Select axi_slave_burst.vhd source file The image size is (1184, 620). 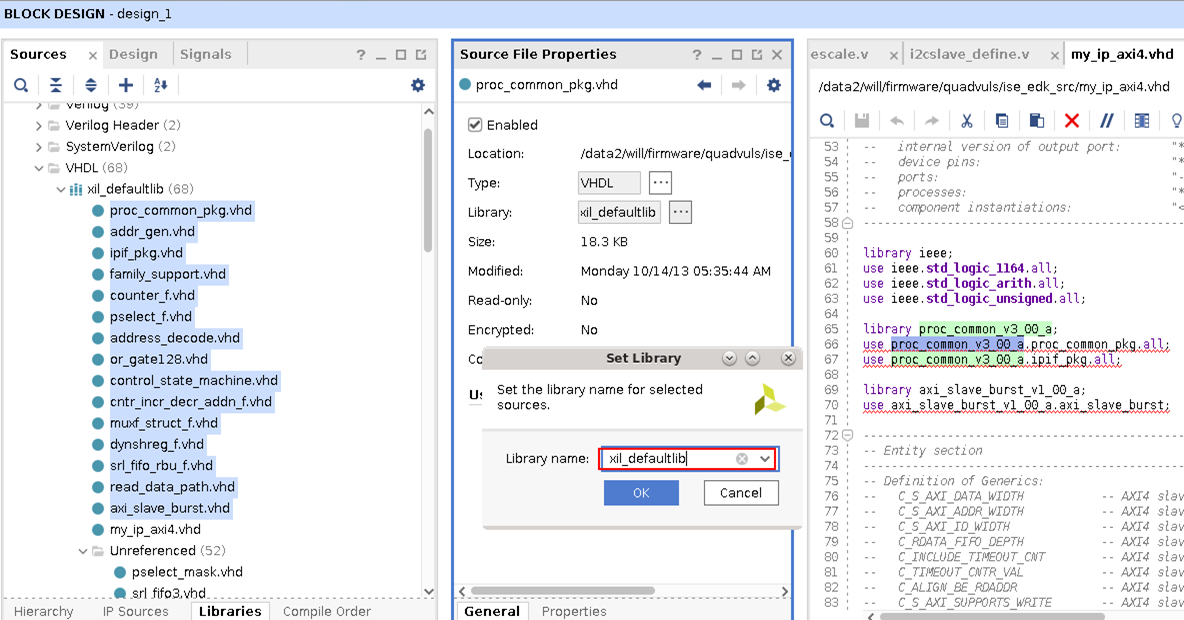pos(170,508)
